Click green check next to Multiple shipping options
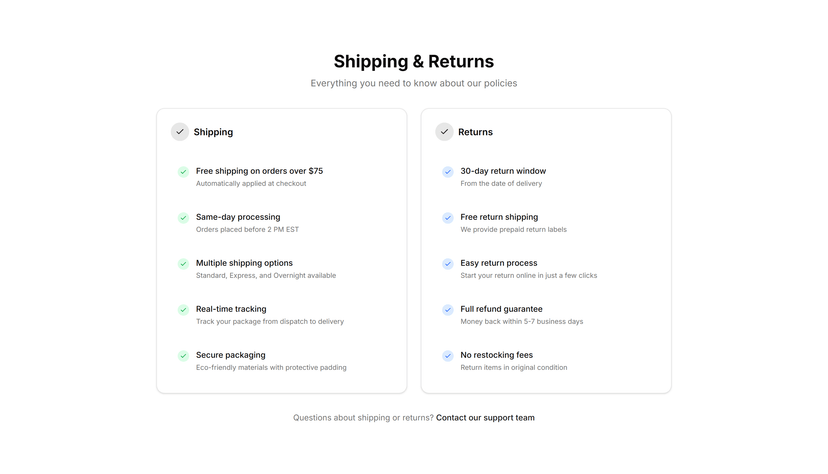The width and height of the screenshot is (828, 474). 183,263
